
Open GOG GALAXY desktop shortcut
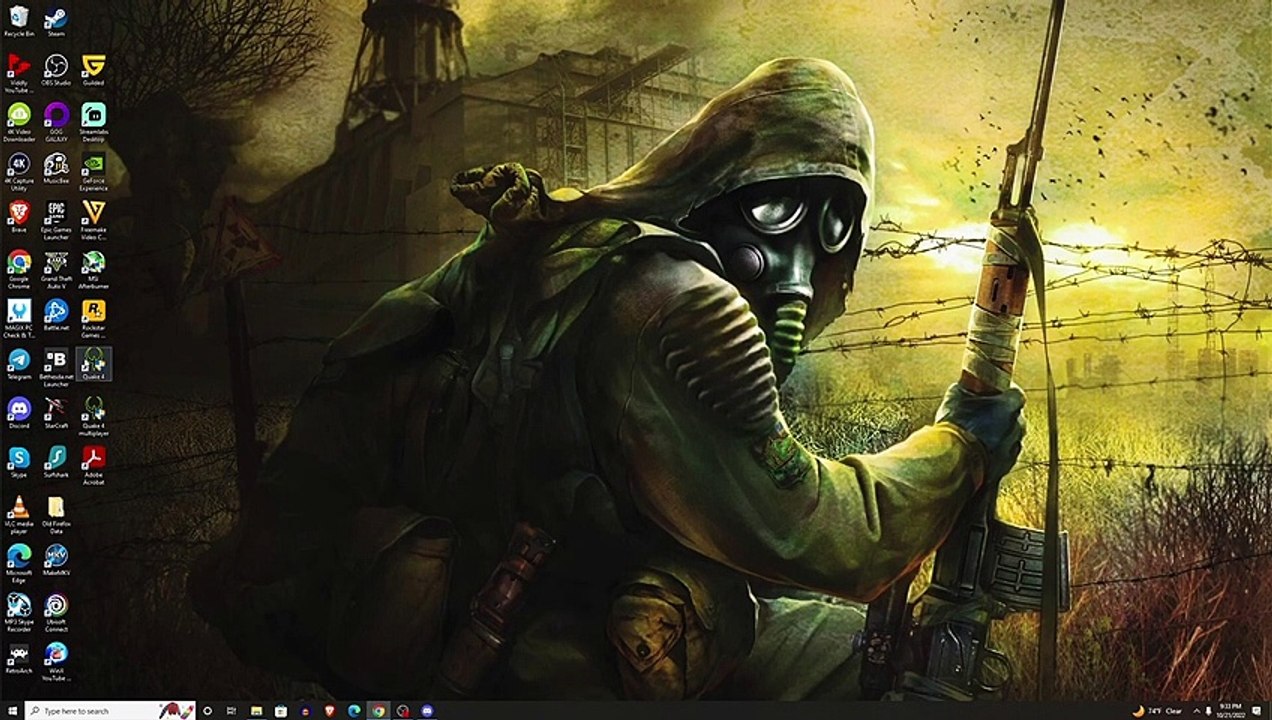[x=56, y=121]
